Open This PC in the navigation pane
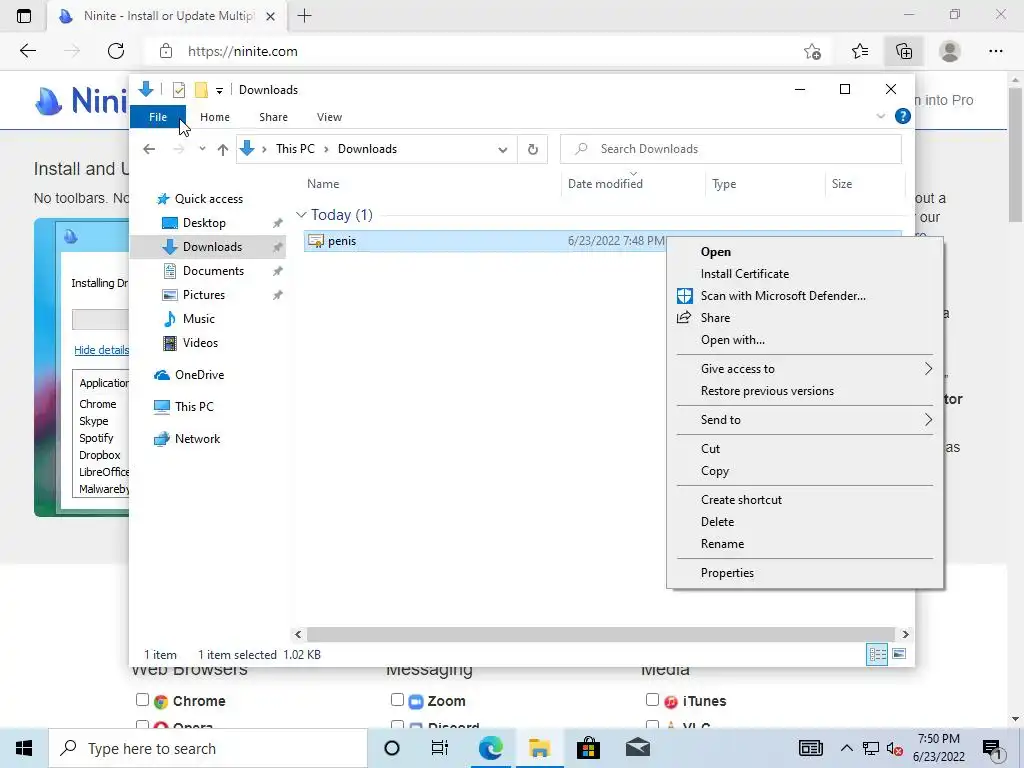1024x768 pixels. point(194,407)
